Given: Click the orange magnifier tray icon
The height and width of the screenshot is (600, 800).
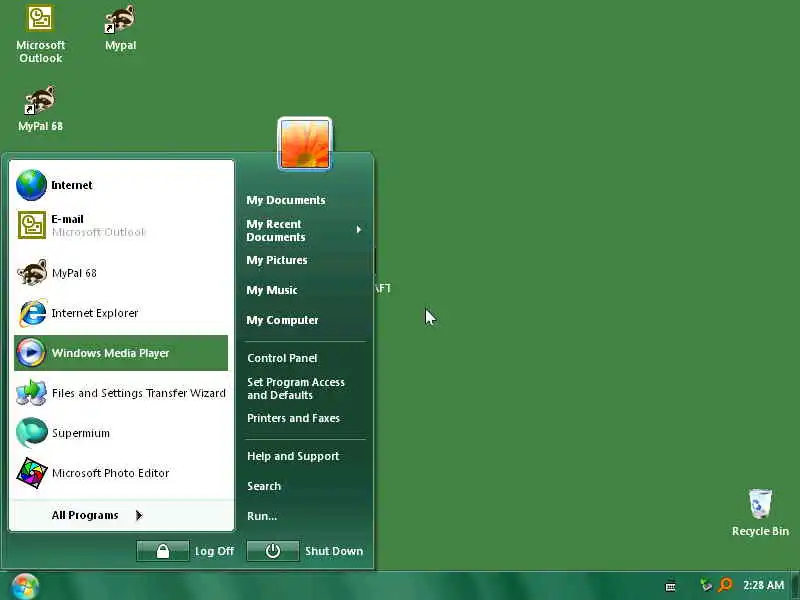Looking at the screenshot, I should click(x=725, y=585).
